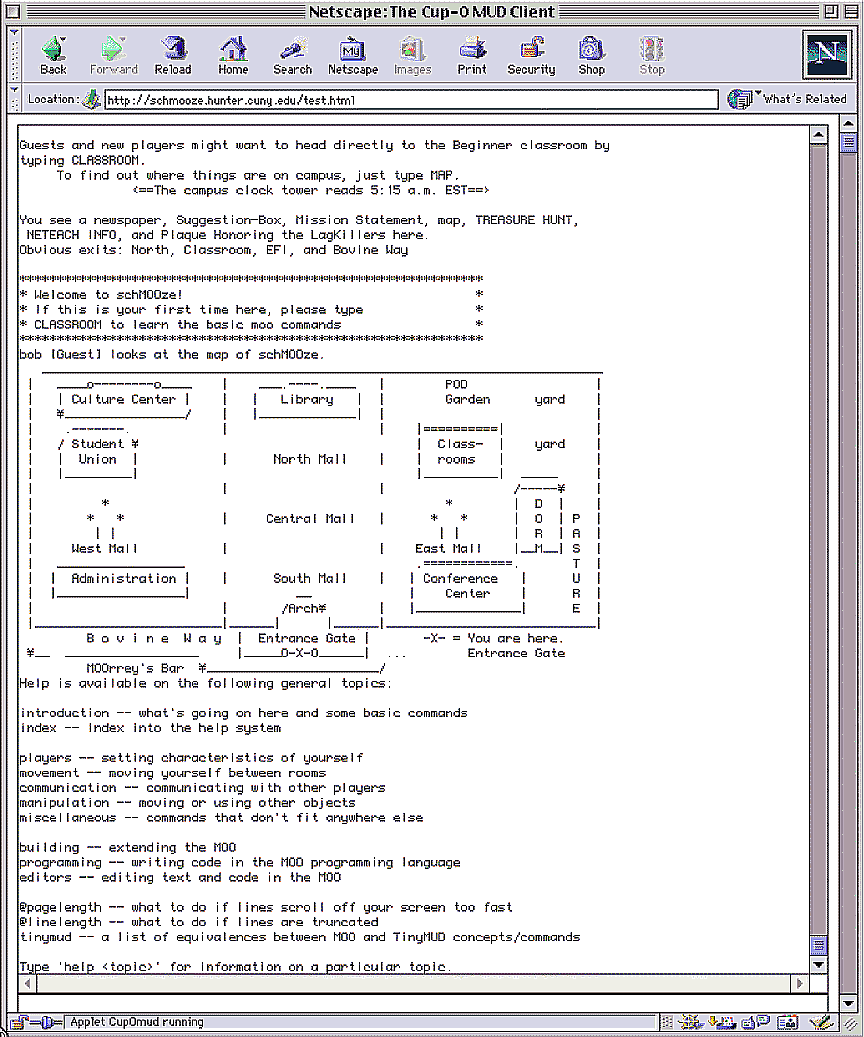The image size is (864, 1037).
Task: Click the Shop toolbar button
Action: (x=591, y=56)
